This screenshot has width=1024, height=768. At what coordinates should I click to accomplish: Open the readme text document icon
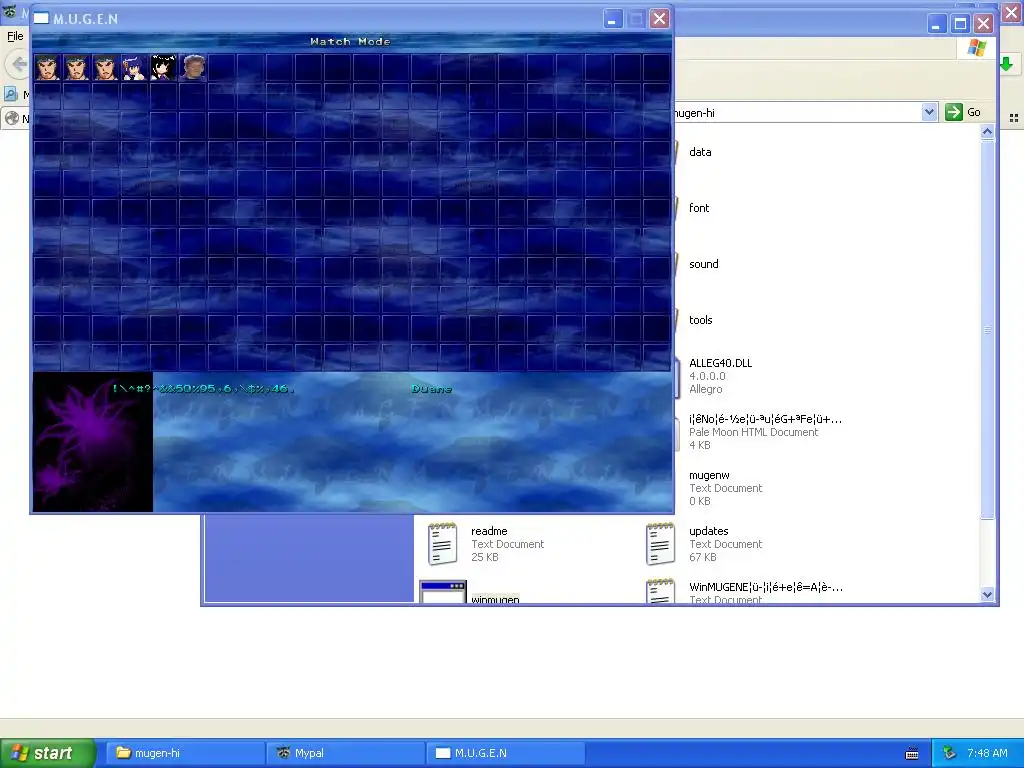[x=443, y=543]
